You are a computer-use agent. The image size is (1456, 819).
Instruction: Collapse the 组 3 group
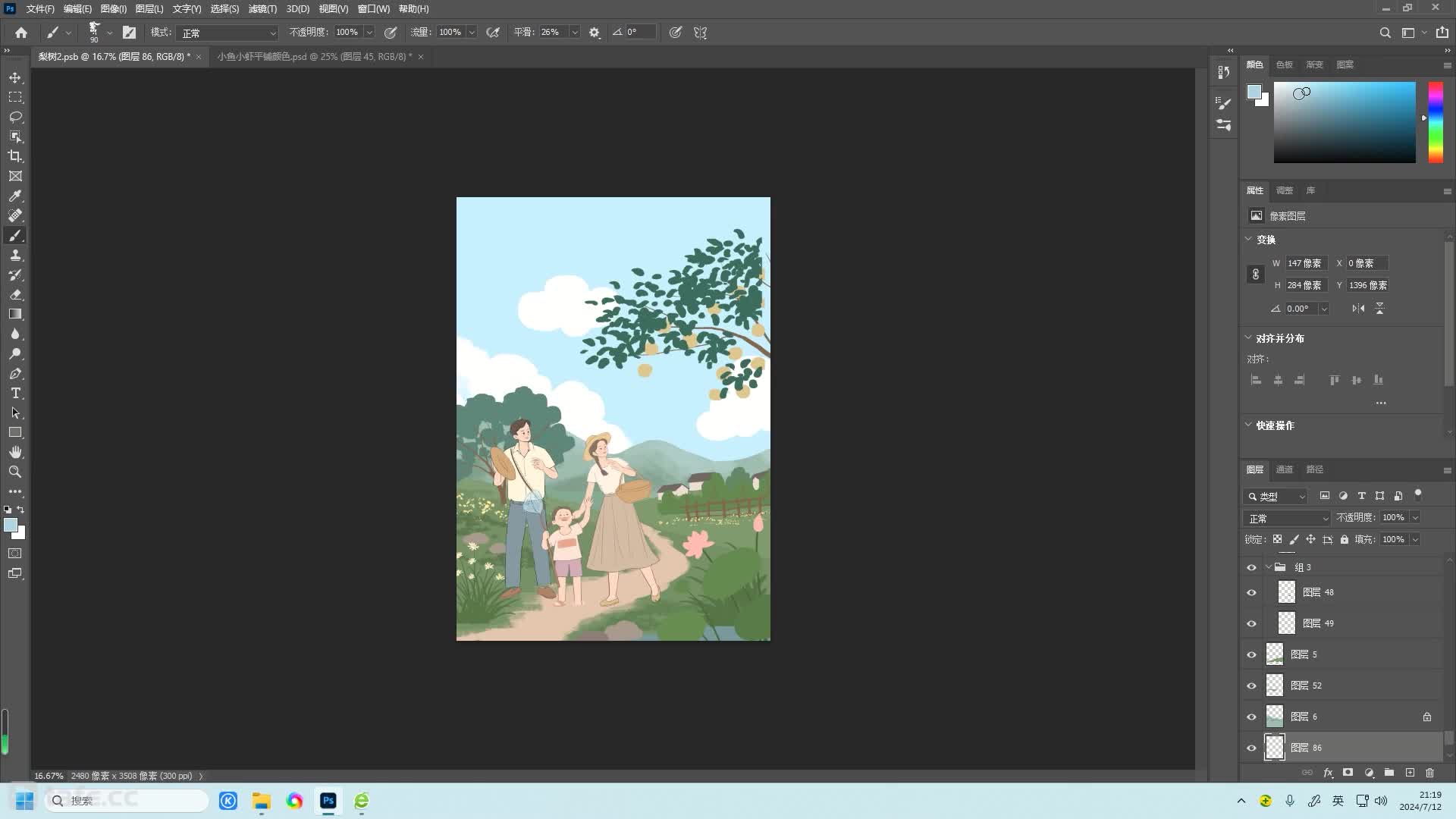1269,567
